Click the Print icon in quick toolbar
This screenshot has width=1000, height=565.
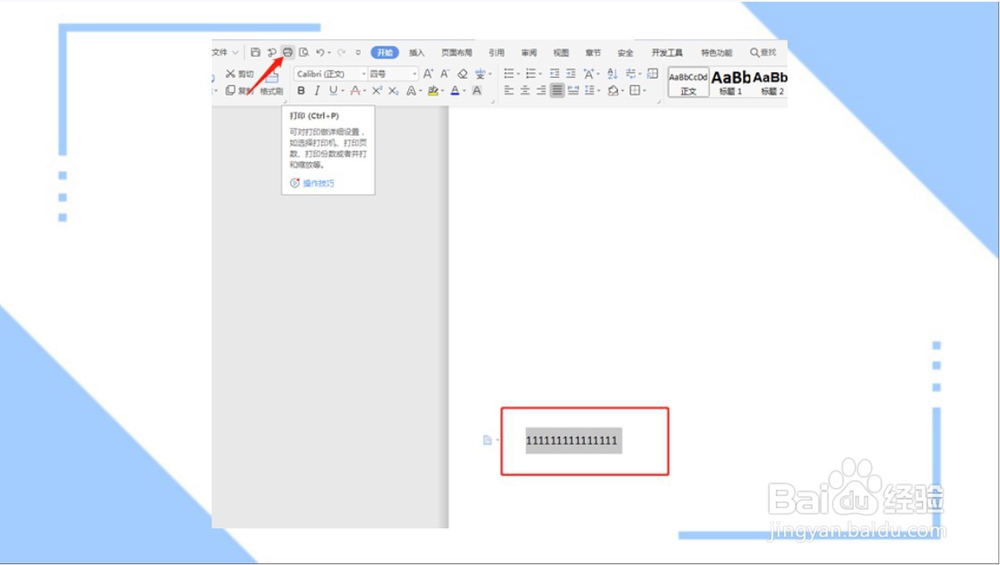tap(288, 52)
